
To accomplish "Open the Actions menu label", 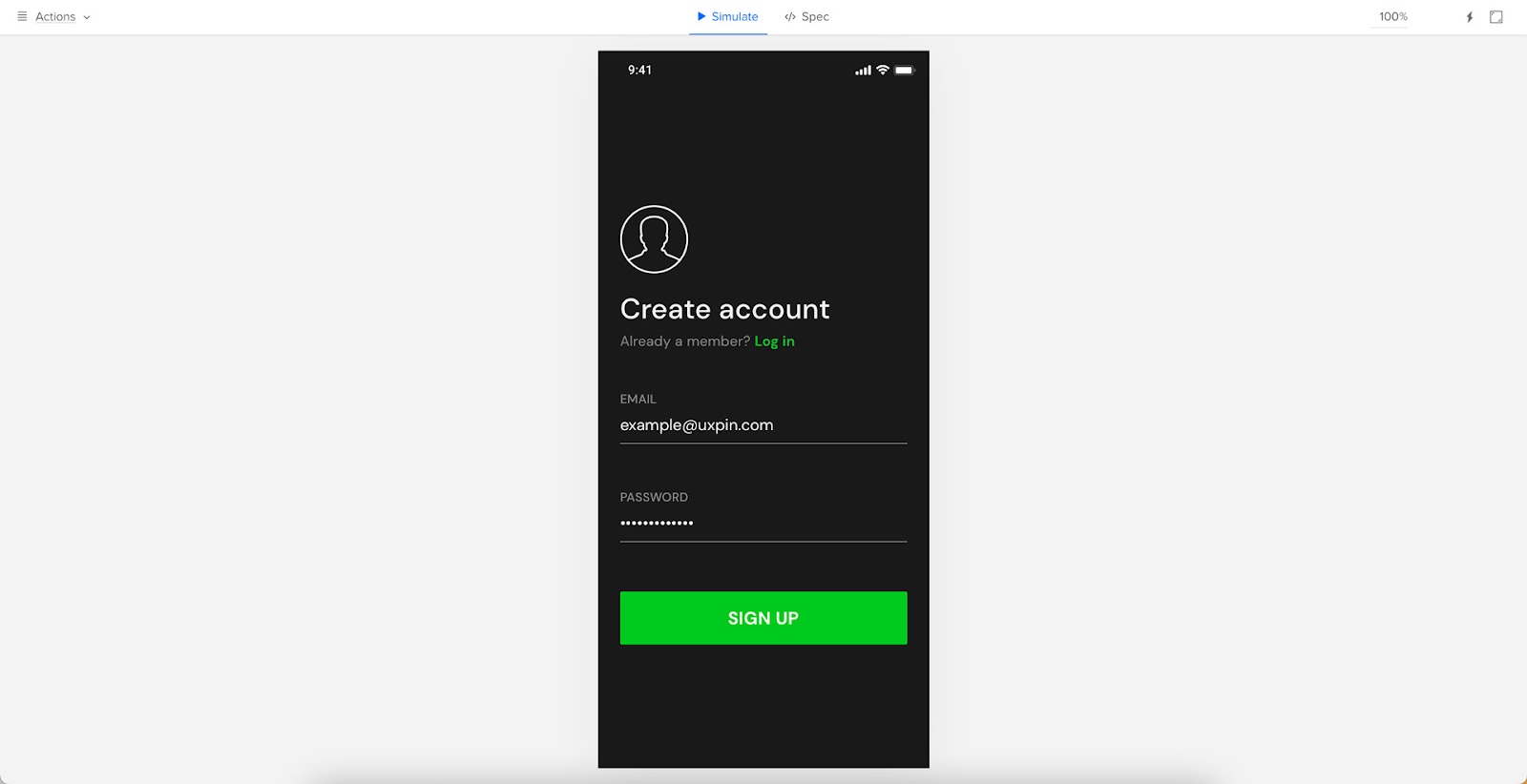I will point(55,17).
